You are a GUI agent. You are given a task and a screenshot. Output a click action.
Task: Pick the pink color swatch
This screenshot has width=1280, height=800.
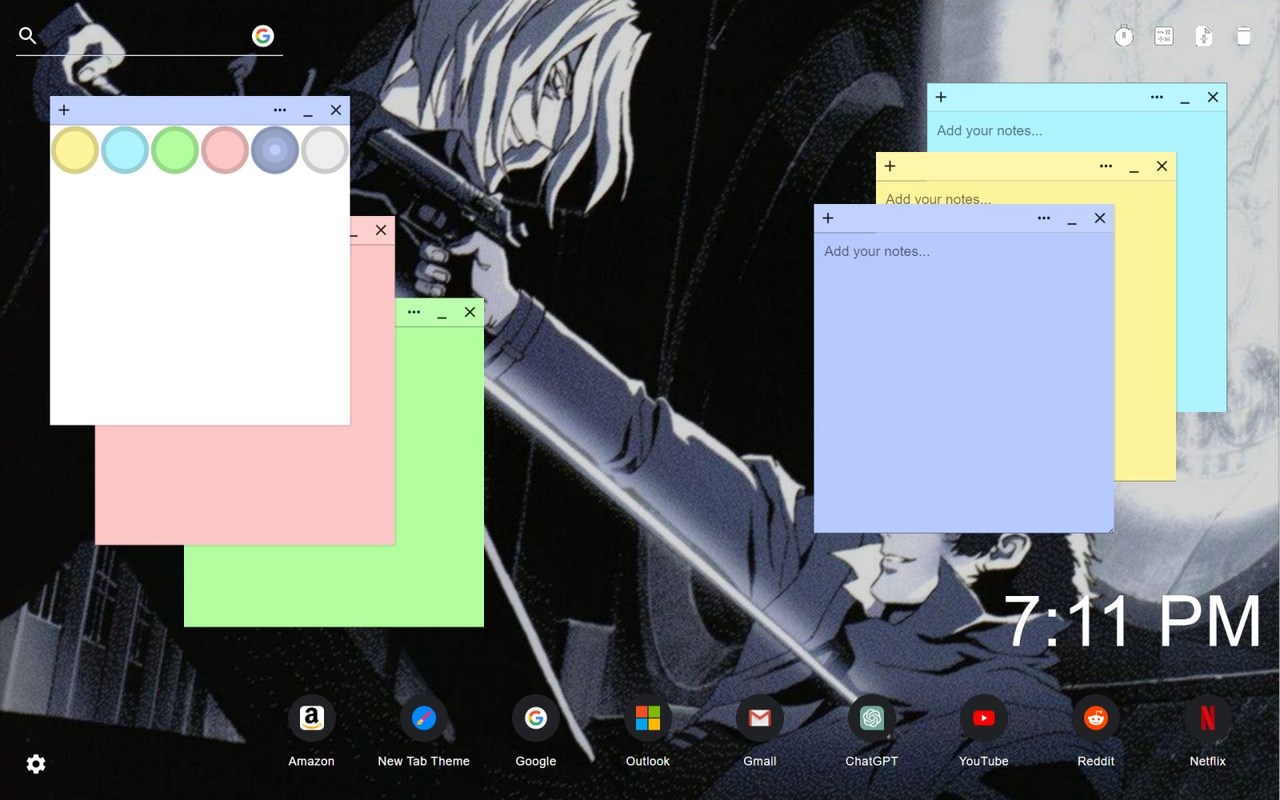point(225,150)
